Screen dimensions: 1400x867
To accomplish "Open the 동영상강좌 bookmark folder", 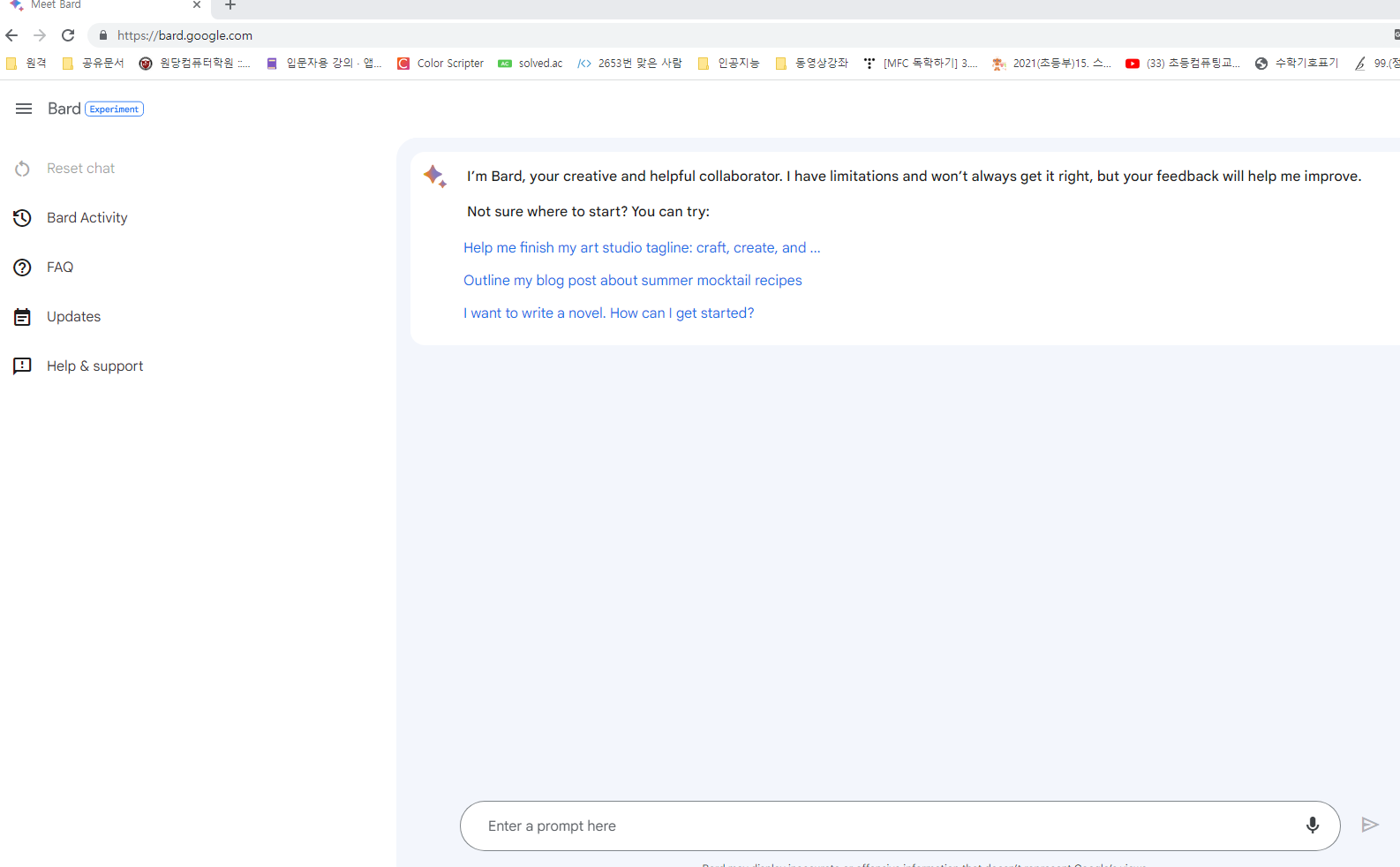I will pyautogui.click(x=812, y=64).
